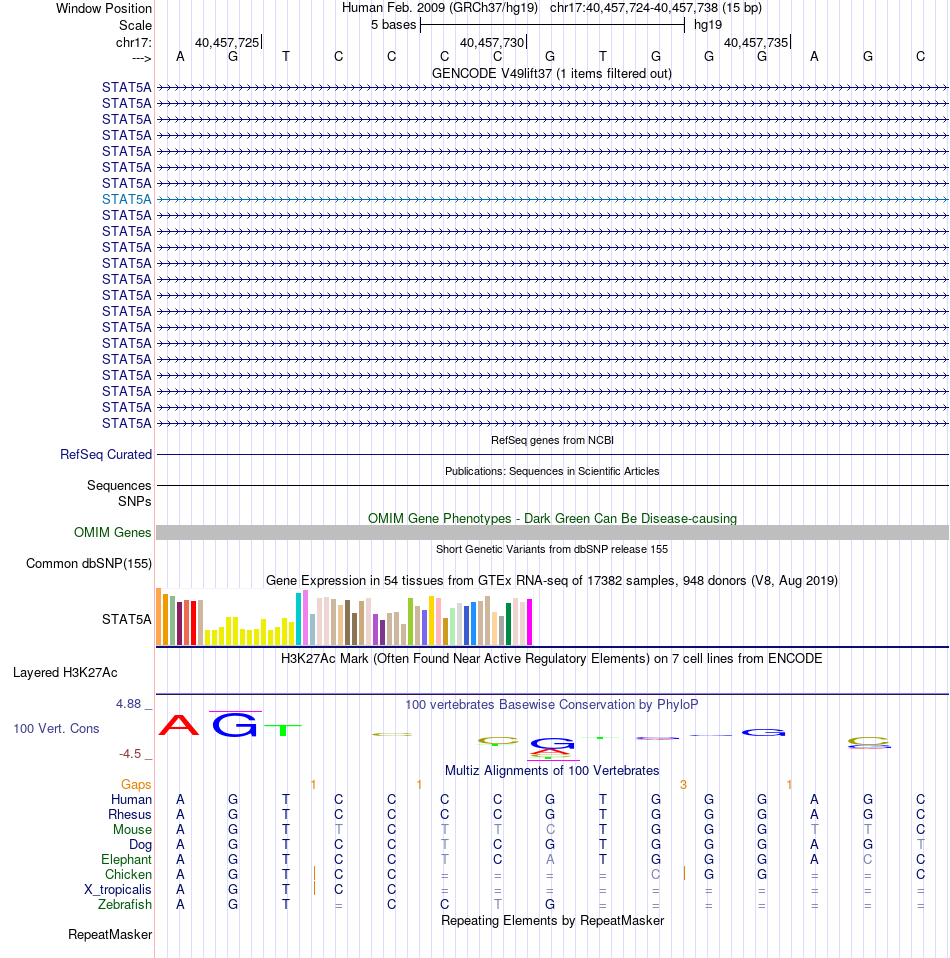
Task: Select the 'X_tropicalis' alignment row label
Action: coord(117,890)
